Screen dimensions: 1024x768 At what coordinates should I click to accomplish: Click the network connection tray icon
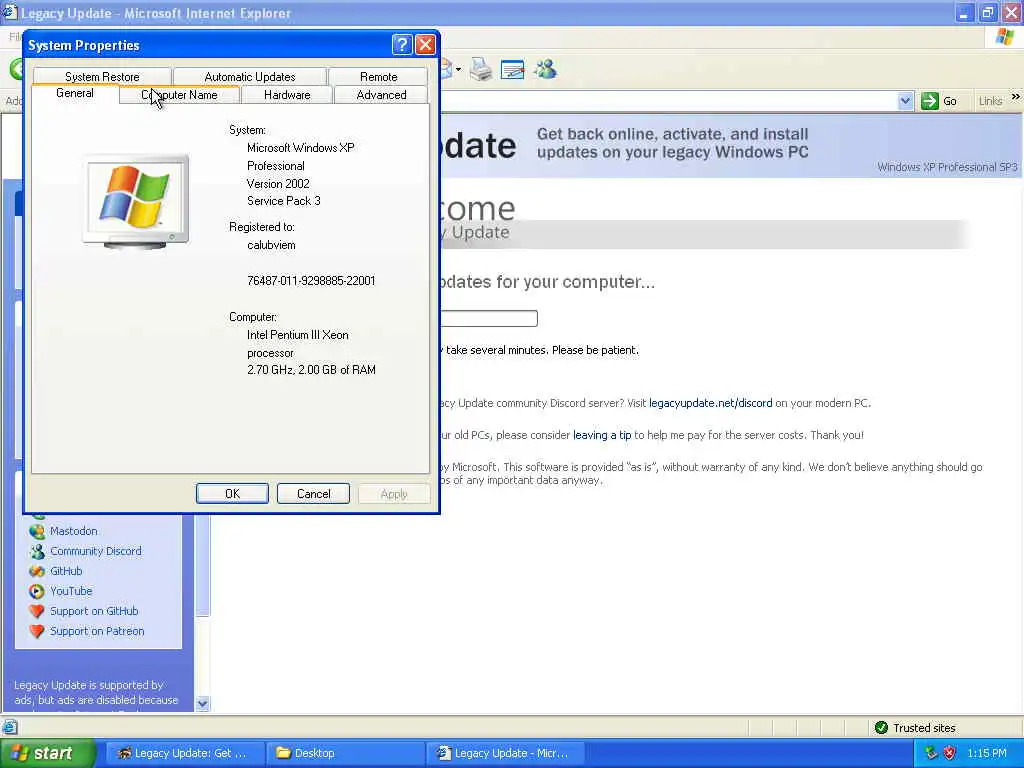[x=931, y=753]
